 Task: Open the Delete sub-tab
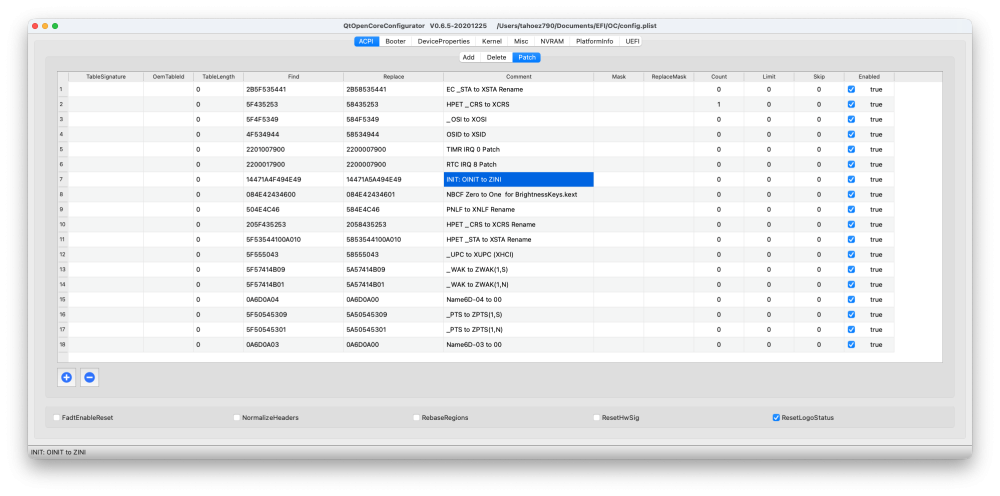point(496,57)
